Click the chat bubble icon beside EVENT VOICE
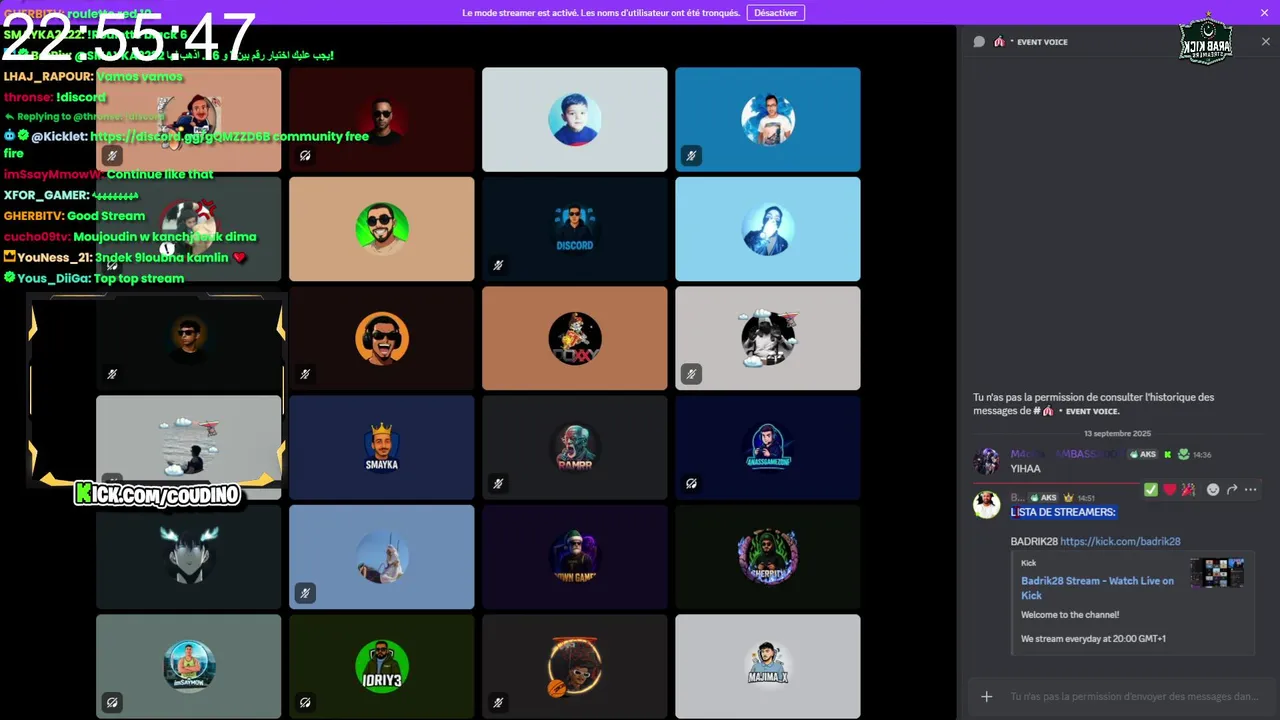Screen dimensions: 1280x720 pos(979,42)
